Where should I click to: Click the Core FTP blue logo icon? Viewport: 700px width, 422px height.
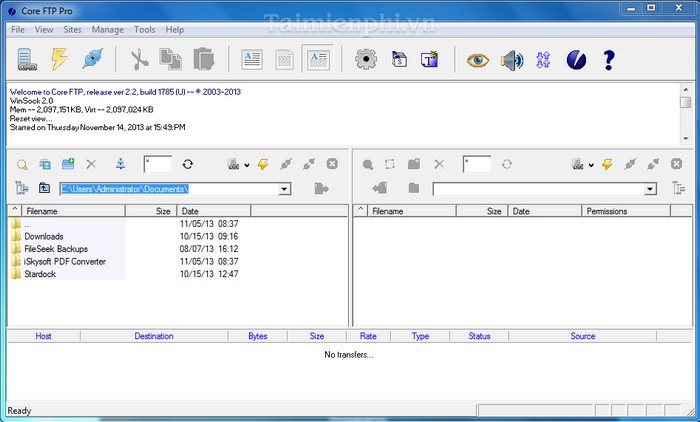click(x=576, y=60)
